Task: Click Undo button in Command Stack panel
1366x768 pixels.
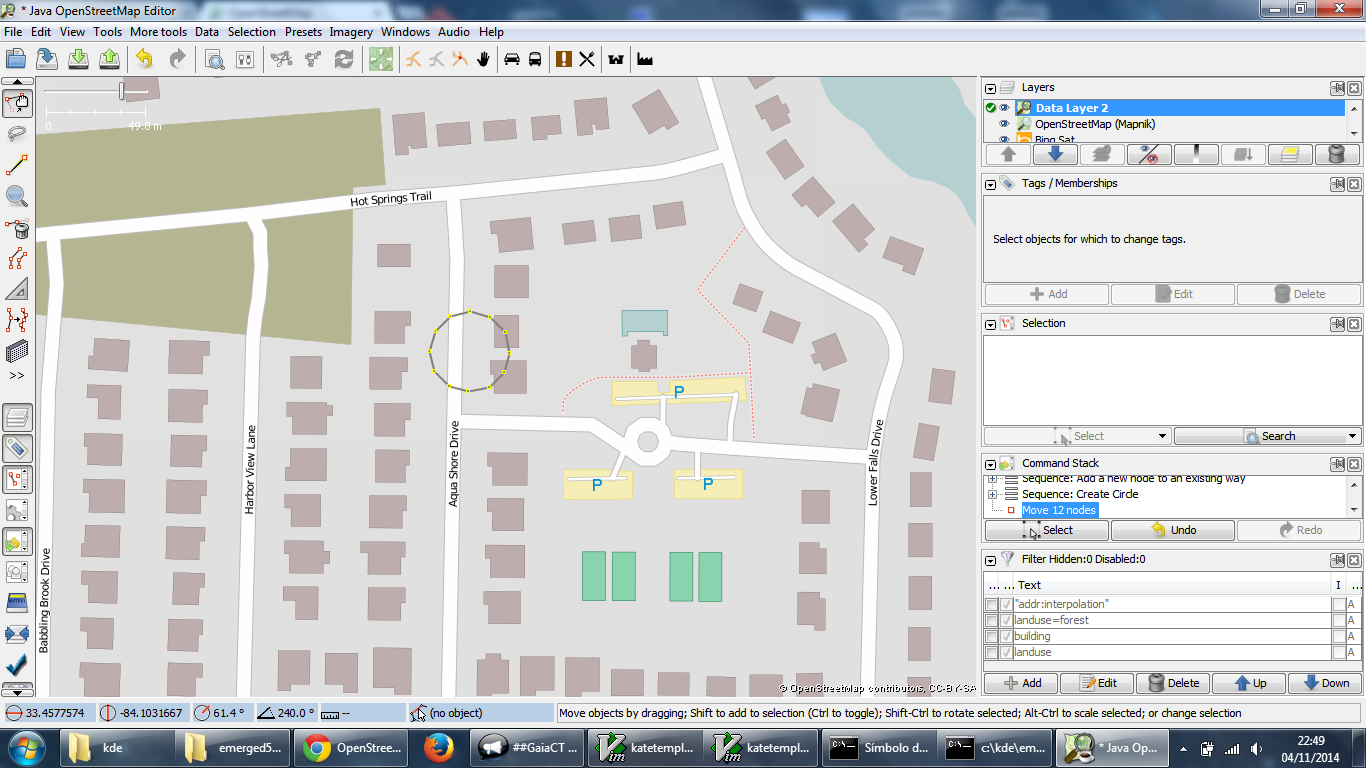Action: coord(1172,530)
